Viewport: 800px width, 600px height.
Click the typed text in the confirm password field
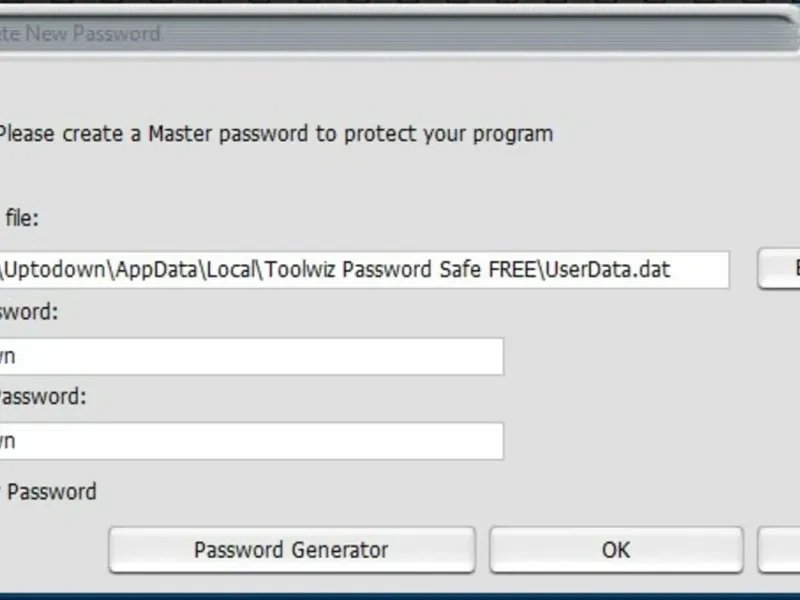[x=7, y=441]
